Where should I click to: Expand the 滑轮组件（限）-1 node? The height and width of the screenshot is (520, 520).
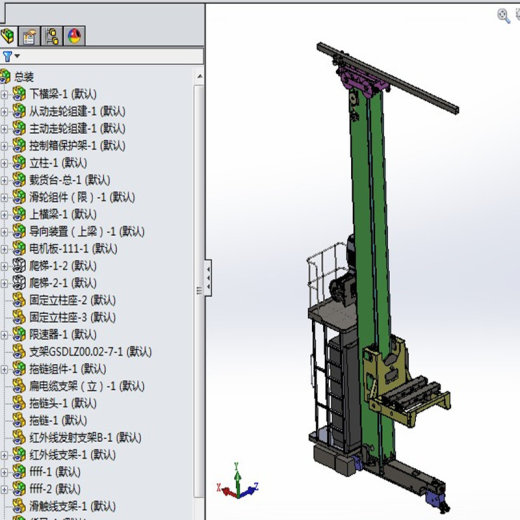(x=4, y=197)
